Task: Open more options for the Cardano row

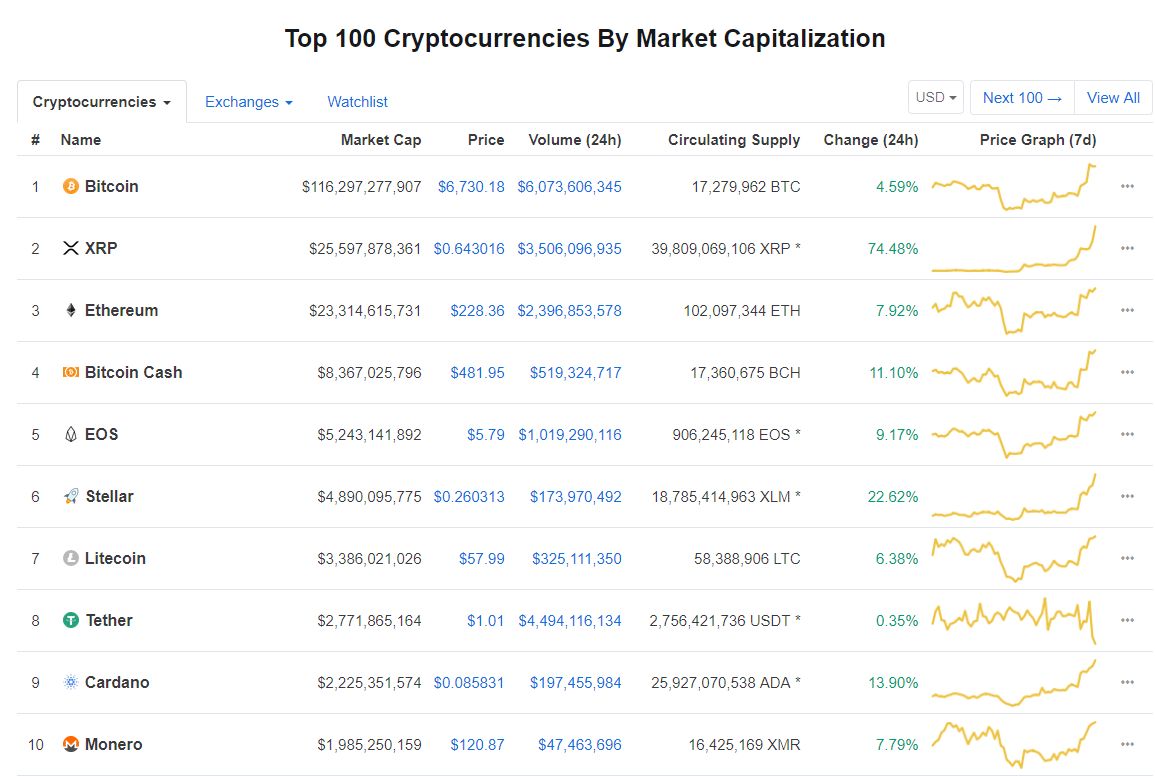Action: tap(1127, 683)
